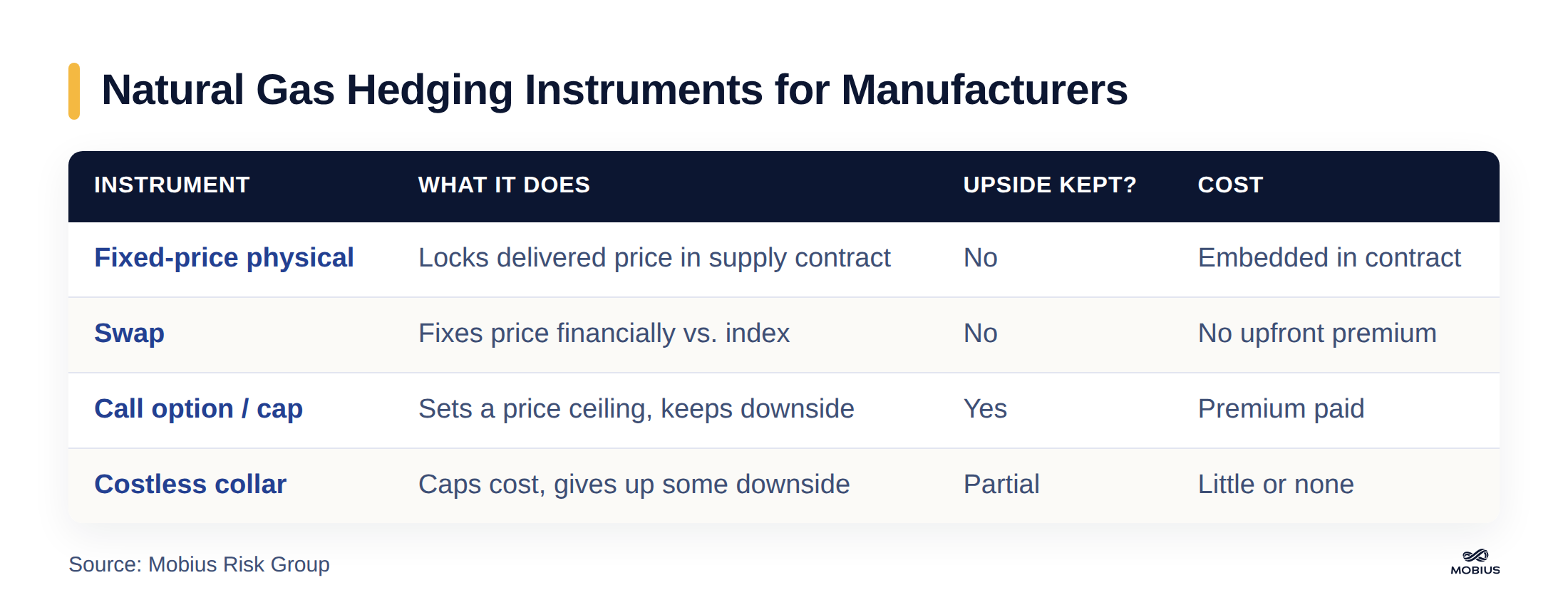Click the 'Premium paid' cost cell
The width and height of the screenshot is (1568, 605).
(x=1281, y=409)
